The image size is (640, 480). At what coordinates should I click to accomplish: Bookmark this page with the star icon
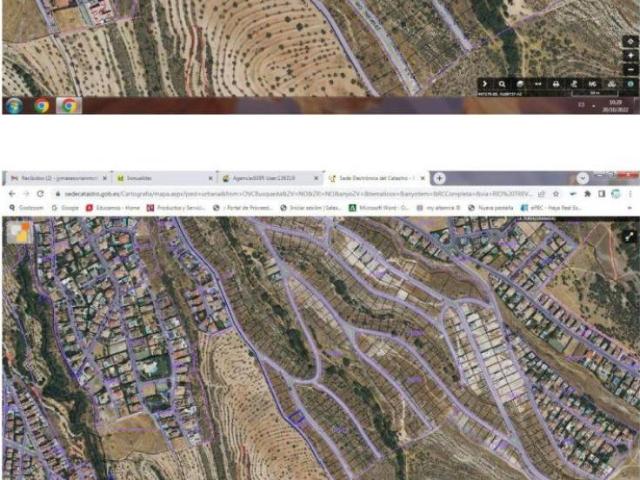[x=556, y=194]
